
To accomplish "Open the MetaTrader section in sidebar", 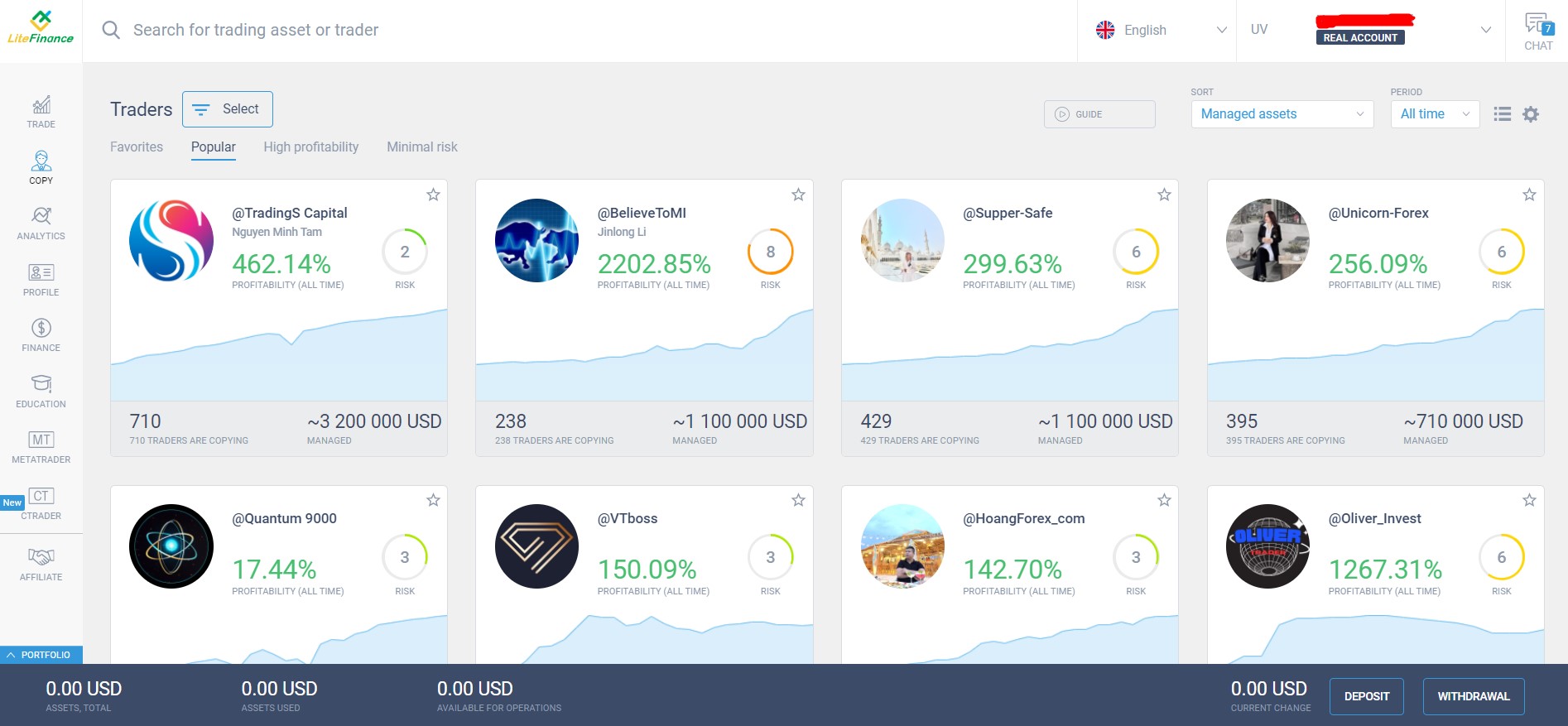I will click(x=41, y=447).
